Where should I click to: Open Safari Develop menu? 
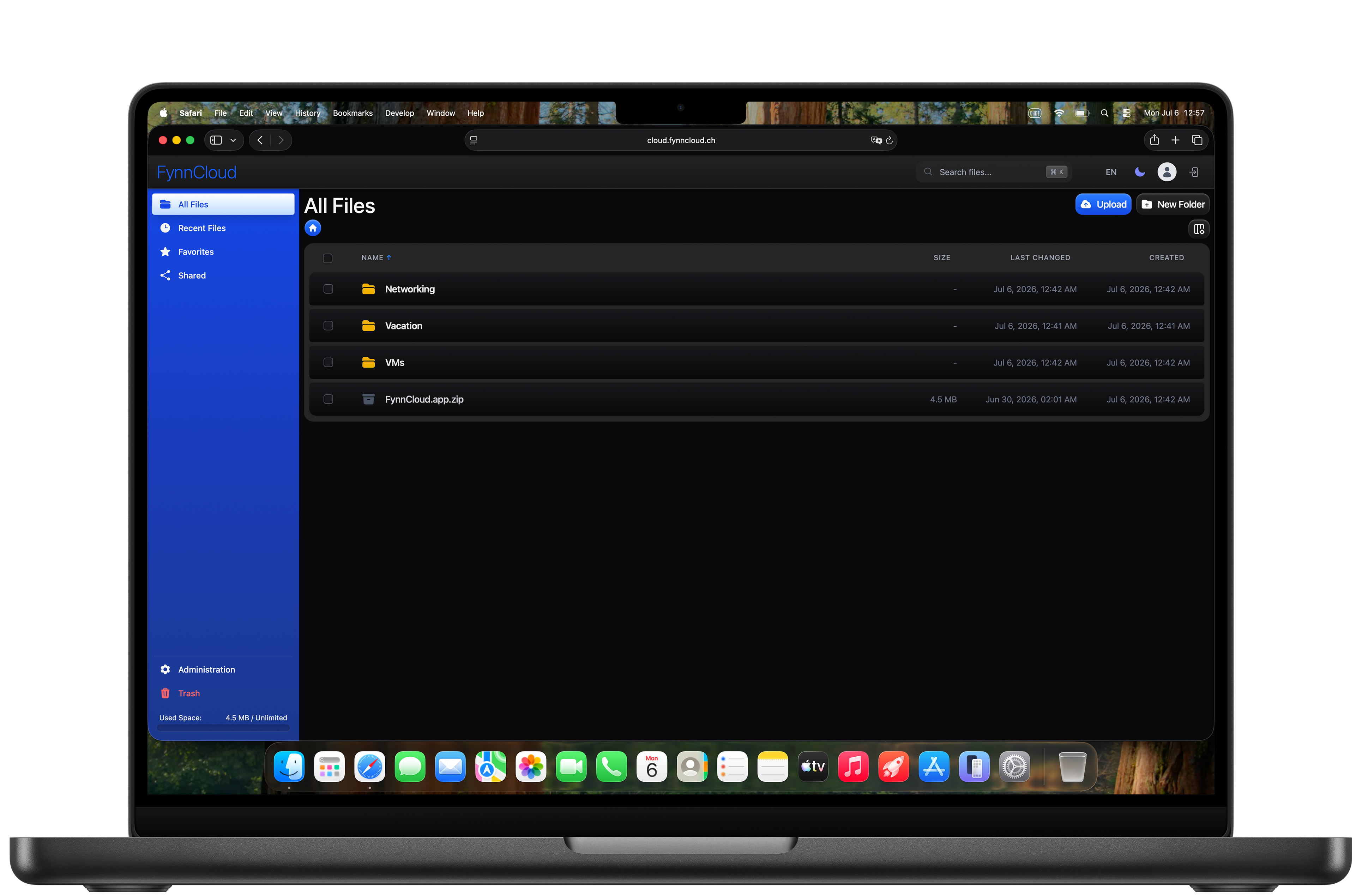coord(399,113)
